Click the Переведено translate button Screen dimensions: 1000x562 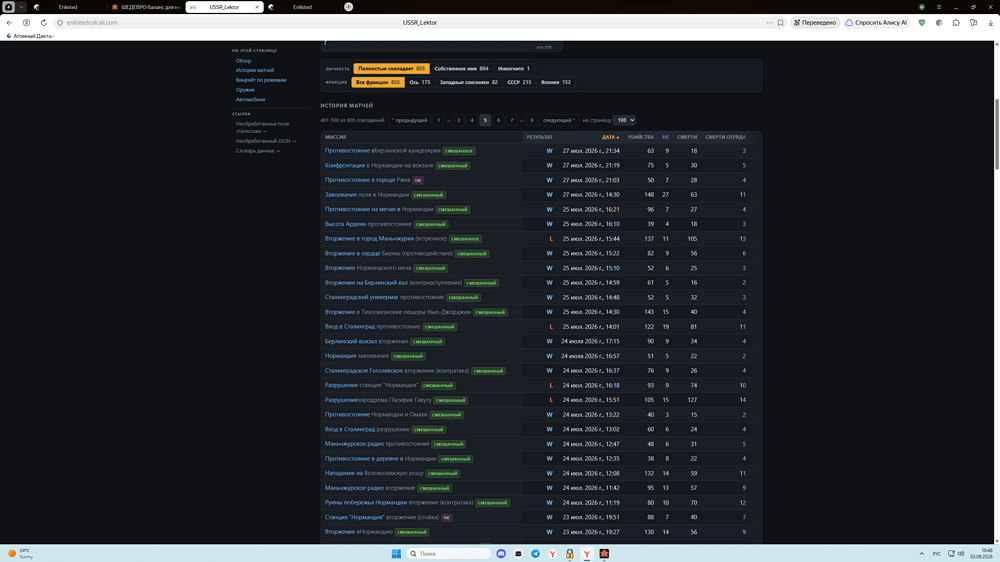click(814, 22)
